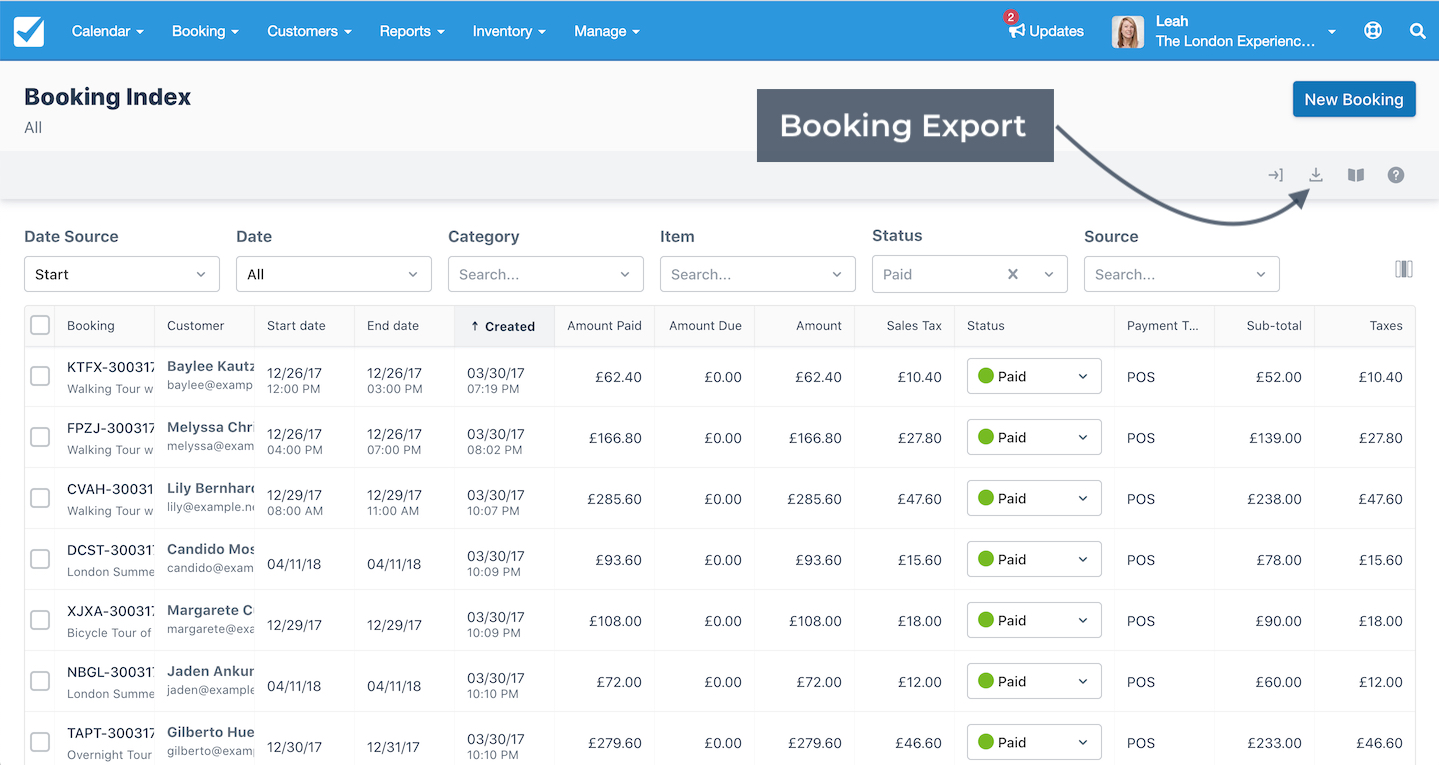Open the Booking menu

click(x=205, y=31)
